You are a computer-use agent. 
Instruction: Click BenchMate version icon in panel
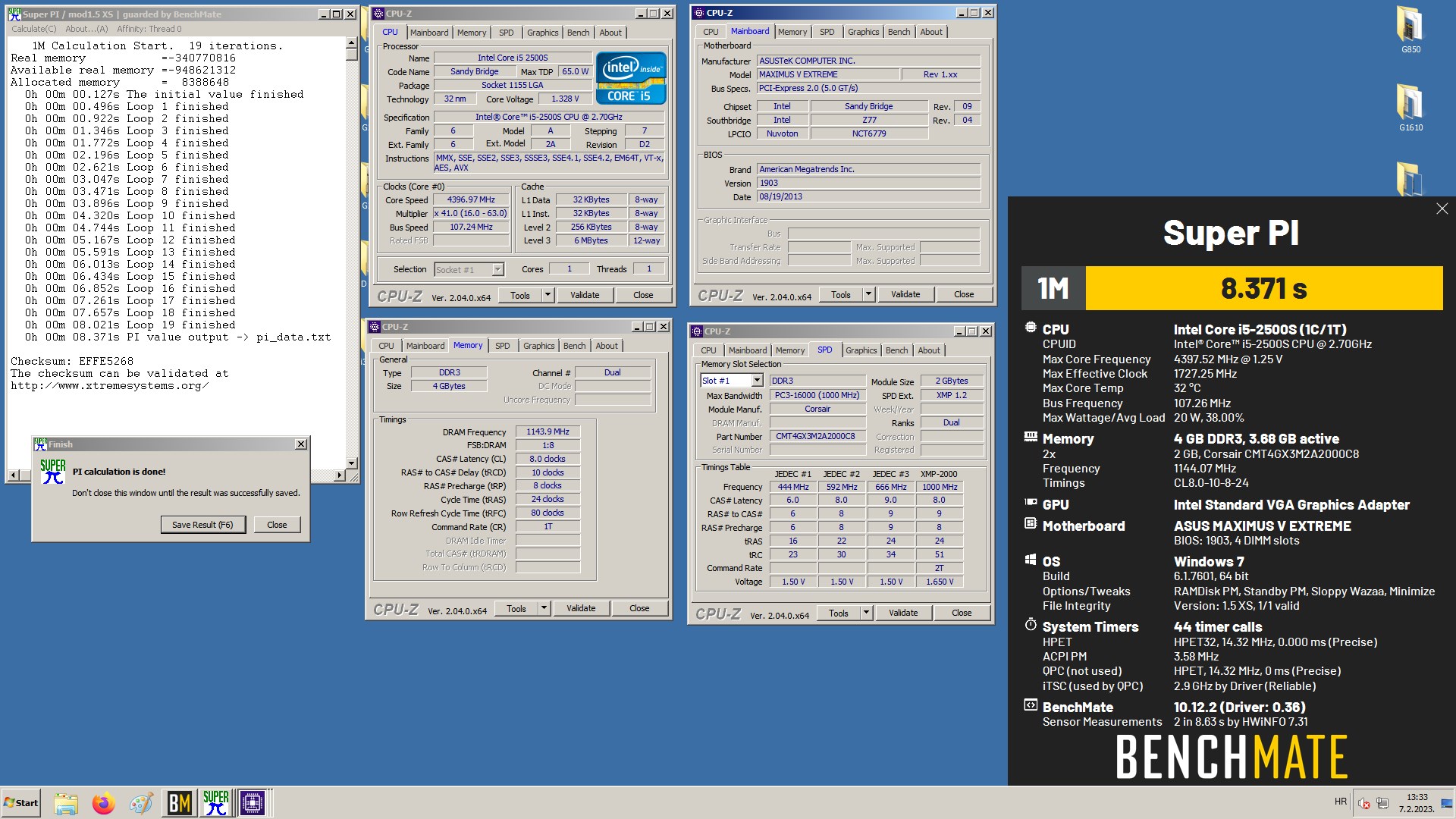[1031, 705]
